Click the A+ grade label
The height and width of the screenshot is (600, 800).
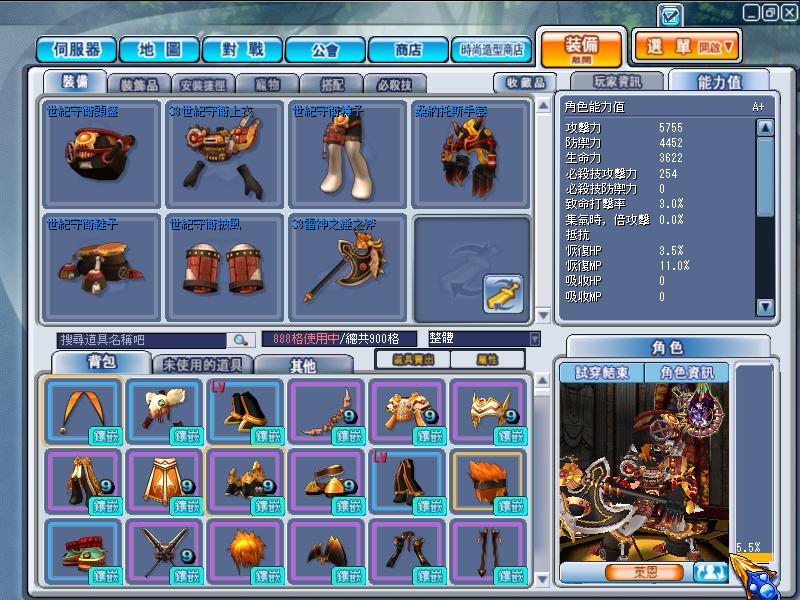pos(758,107)
